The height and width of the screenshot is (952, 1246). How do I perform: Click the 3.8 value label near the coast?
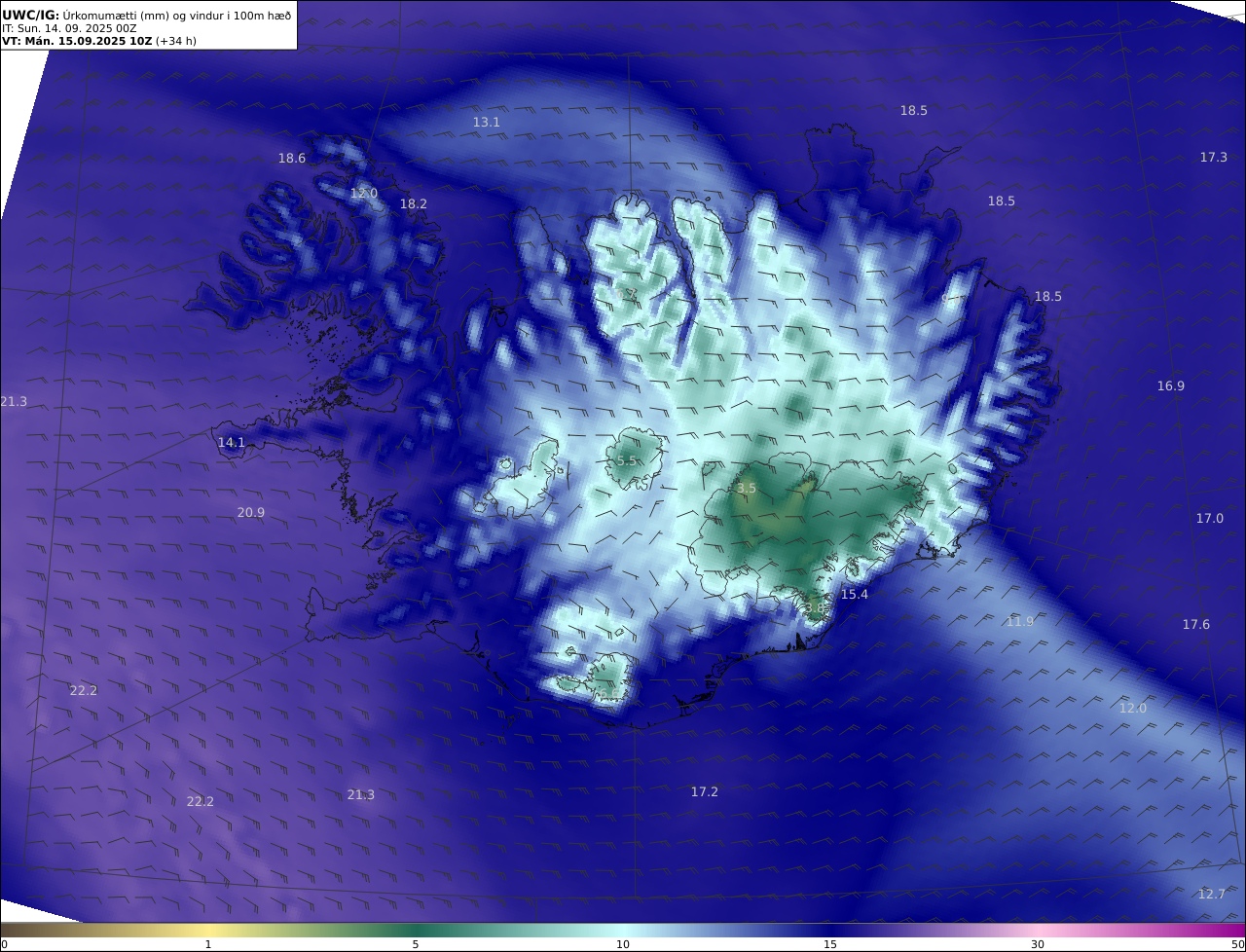(x=815, y=606)
